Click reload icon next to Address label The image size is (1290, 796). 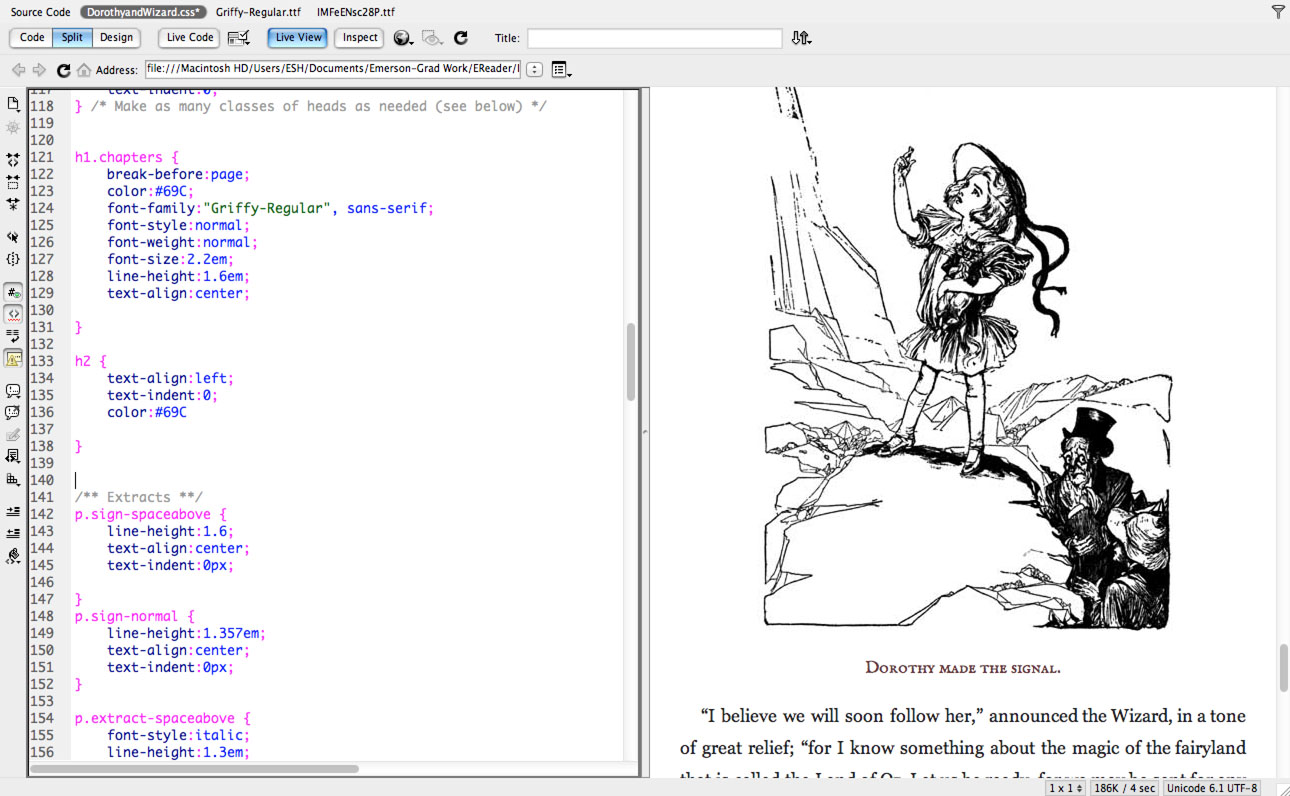point(63,70)
